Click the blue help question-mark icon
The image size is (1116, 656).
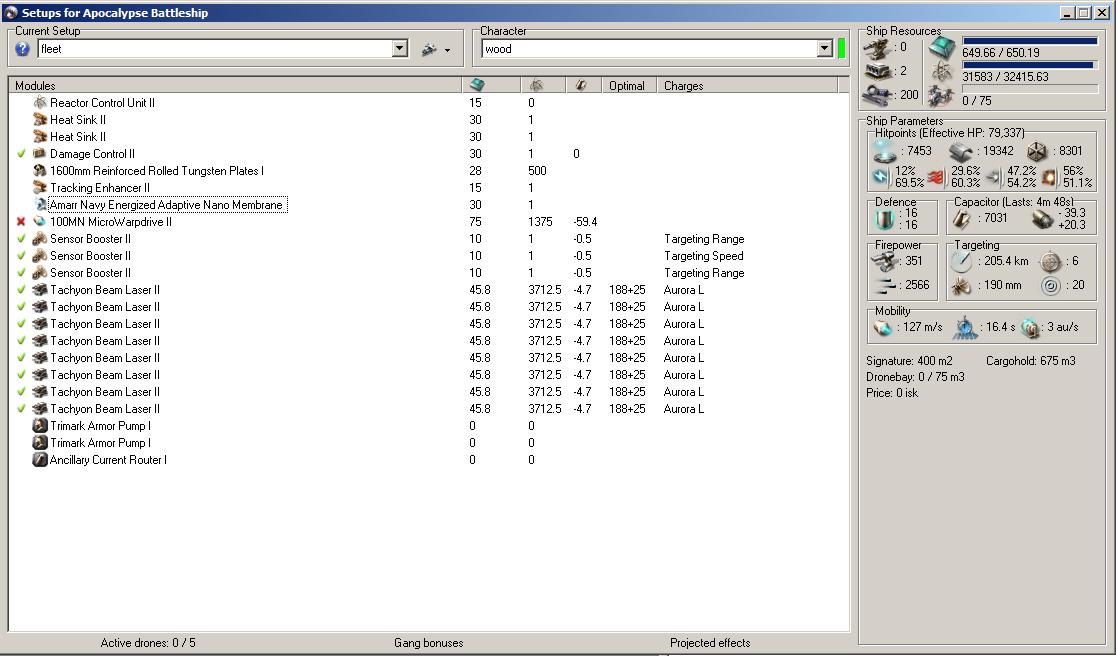(23, 48)
